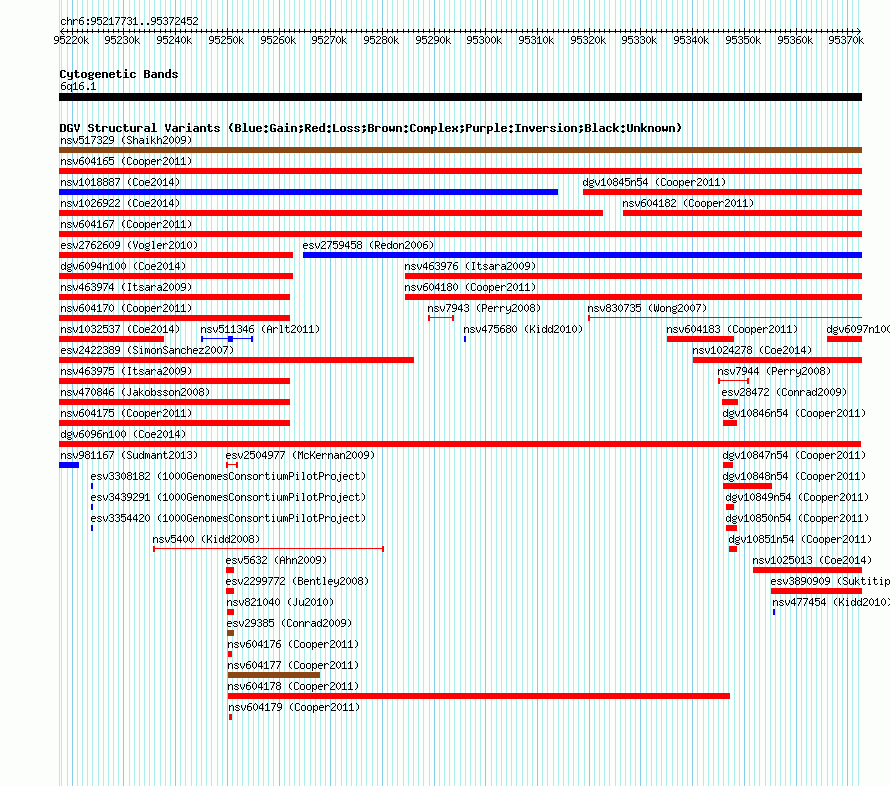Select dgv10848n54 (Cooper2011) label

[794, 476]
